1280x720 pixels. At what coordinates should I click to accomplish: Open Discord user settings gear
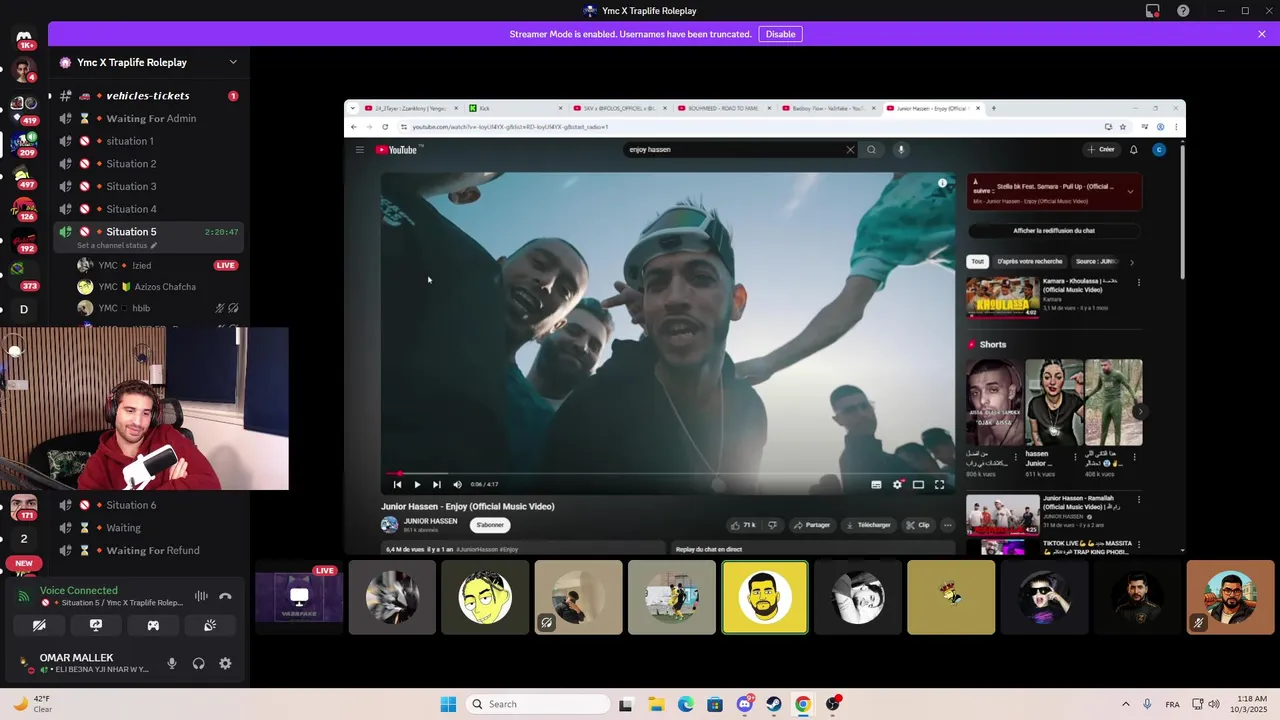225,663
